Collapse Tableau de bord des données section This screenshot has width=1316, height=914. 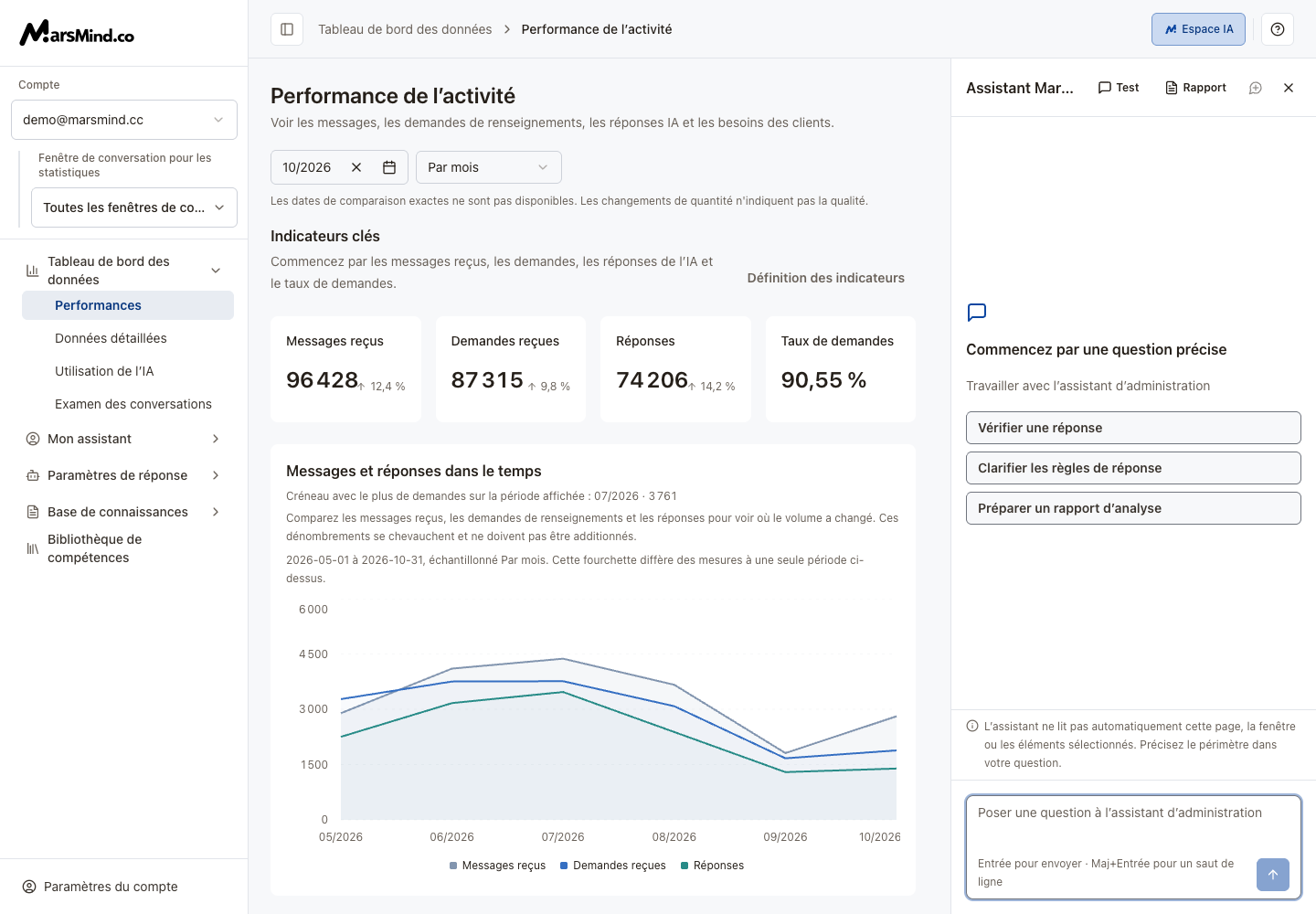coord(216,271)
